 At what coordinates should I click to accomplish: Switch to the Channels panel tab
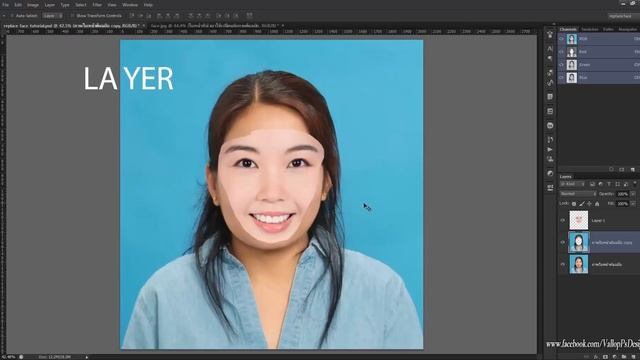pyautogui.click(x=568, y=29)
